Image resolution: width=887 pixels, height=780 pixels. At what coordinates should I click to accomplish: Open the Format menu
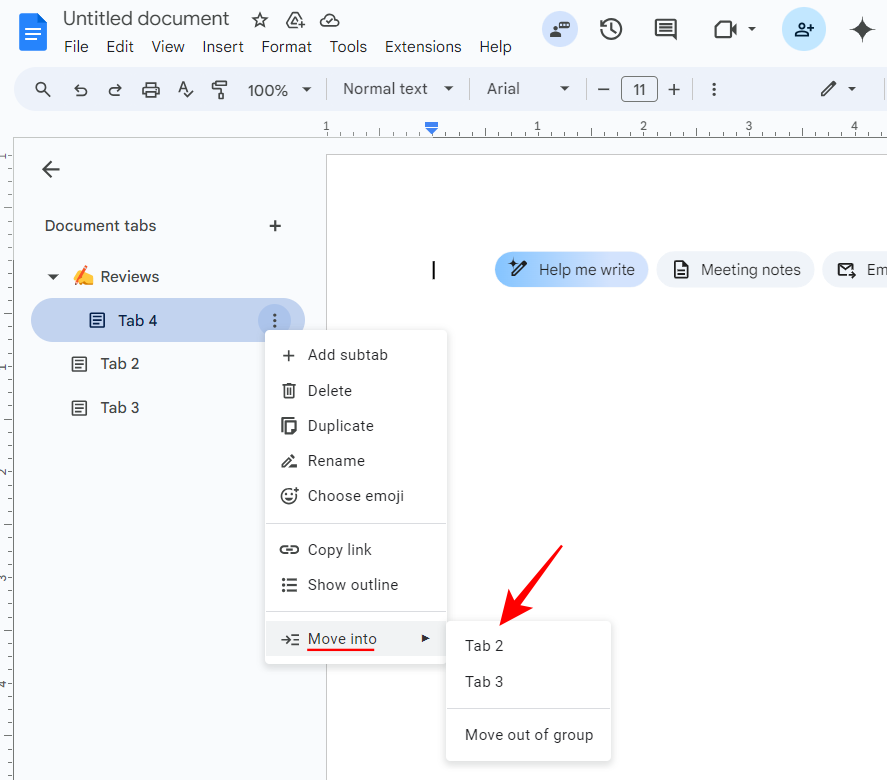click(x=286, y=46)
